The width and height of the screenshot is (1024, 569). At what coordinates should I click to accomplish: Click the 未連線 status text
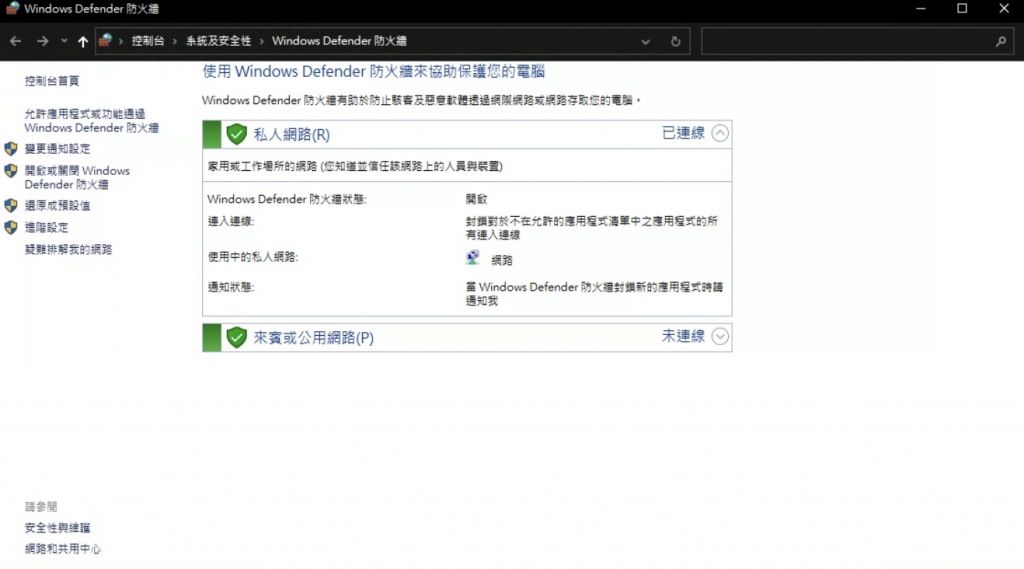pos(683,336)
